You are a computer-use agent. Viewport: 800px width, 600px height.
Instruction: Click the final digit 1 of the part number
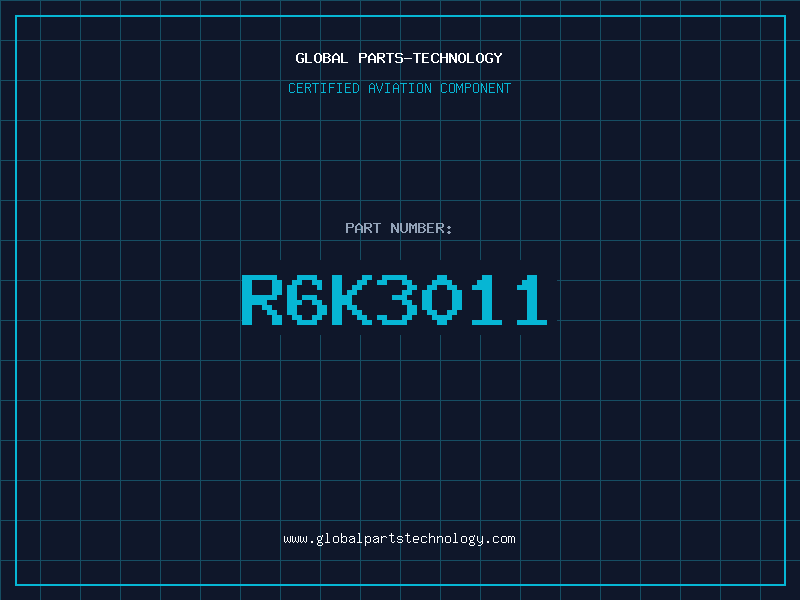tap(528, 300)
